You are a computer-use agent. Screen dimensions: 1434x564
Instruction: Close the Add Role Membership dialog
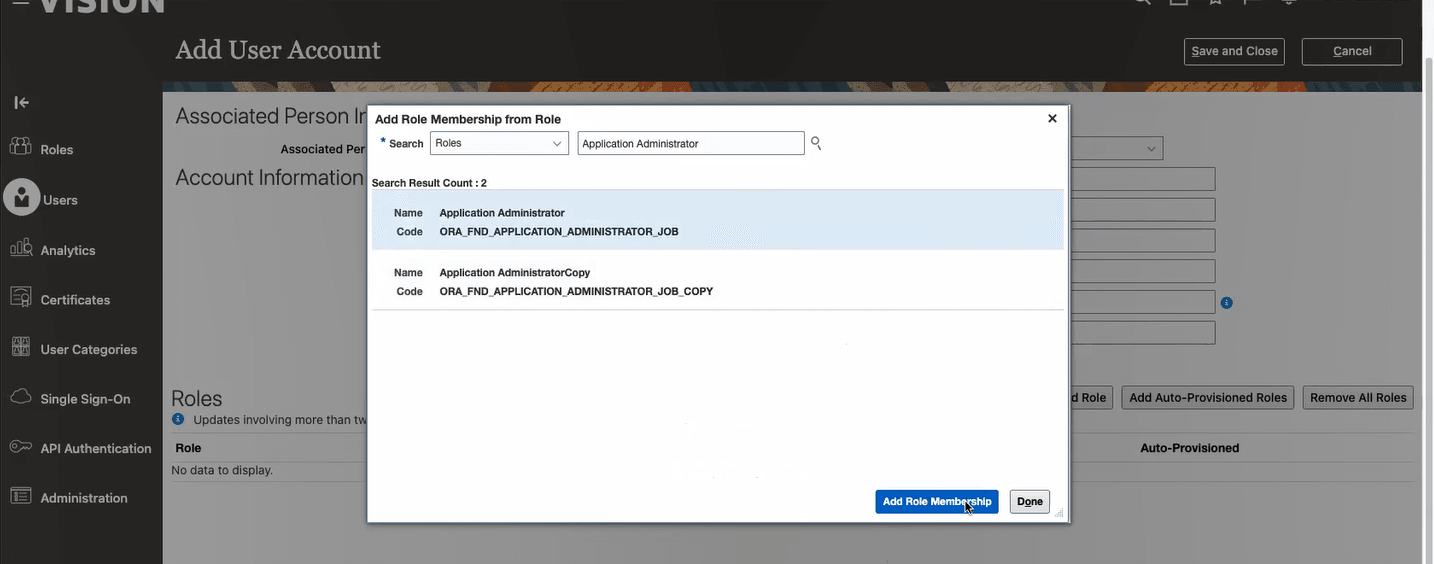[x=1052, y=118]
